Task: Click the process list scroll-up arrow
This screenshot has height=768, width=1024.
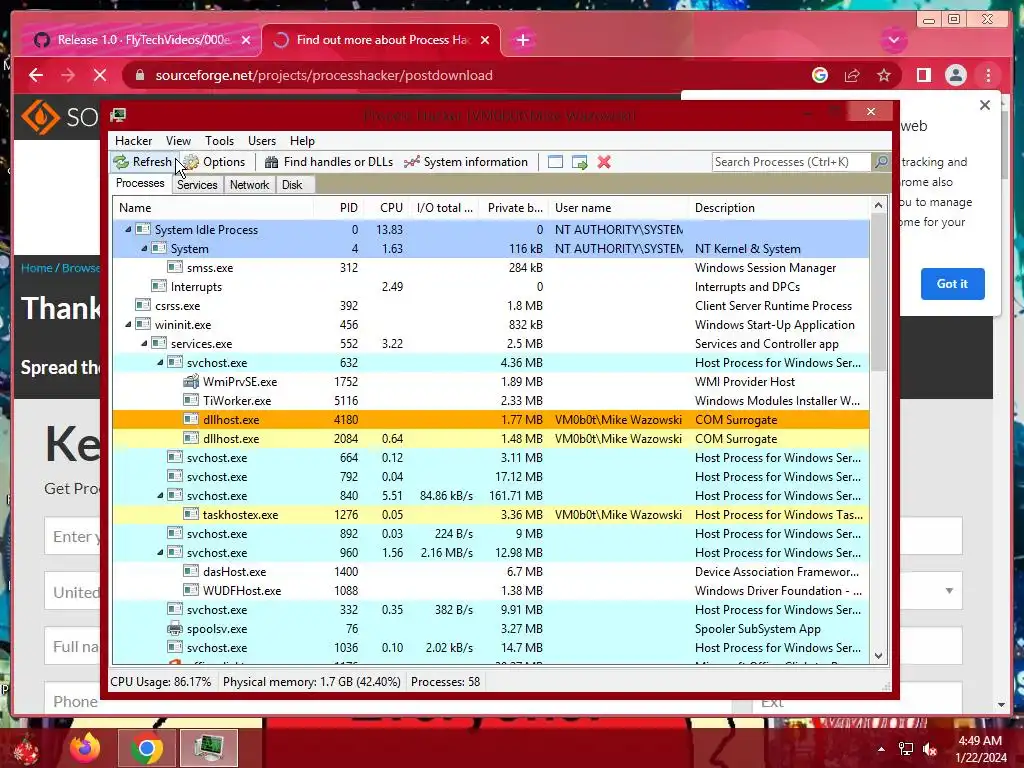Action: point(878,205)
